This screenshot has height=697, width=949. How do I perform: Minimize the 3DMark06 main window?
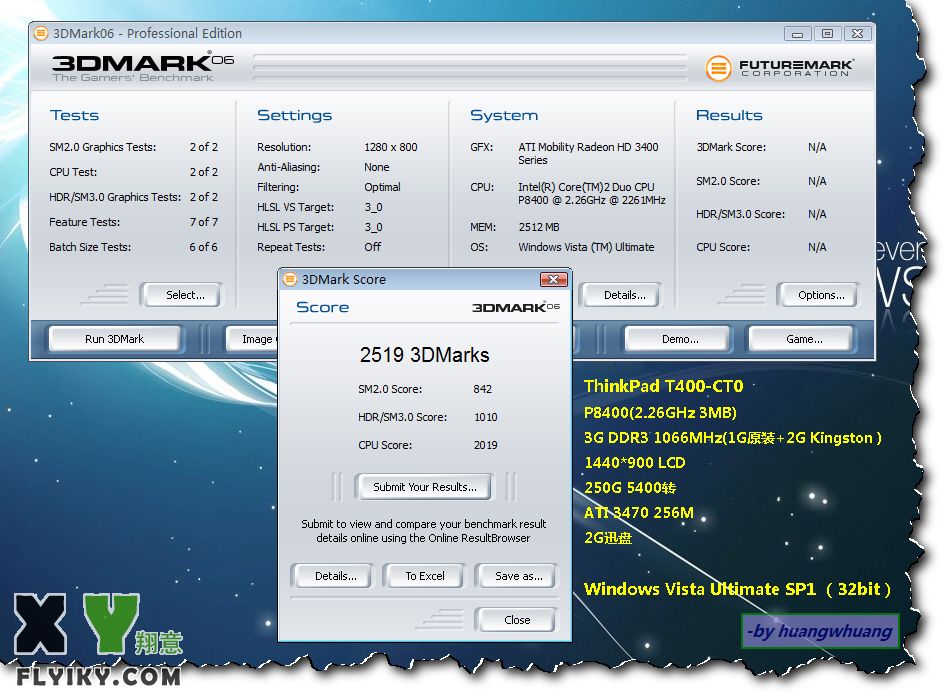797,34
